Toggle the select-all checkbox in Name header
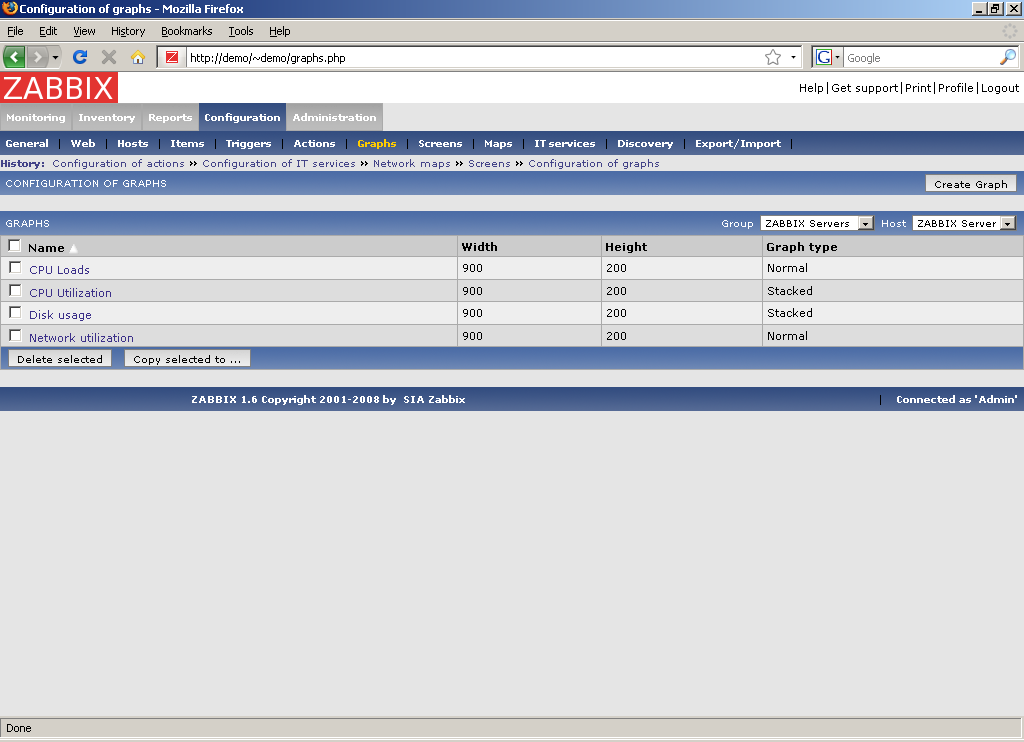The width and height of the screenshot is (1024, 742). [14, 246]
